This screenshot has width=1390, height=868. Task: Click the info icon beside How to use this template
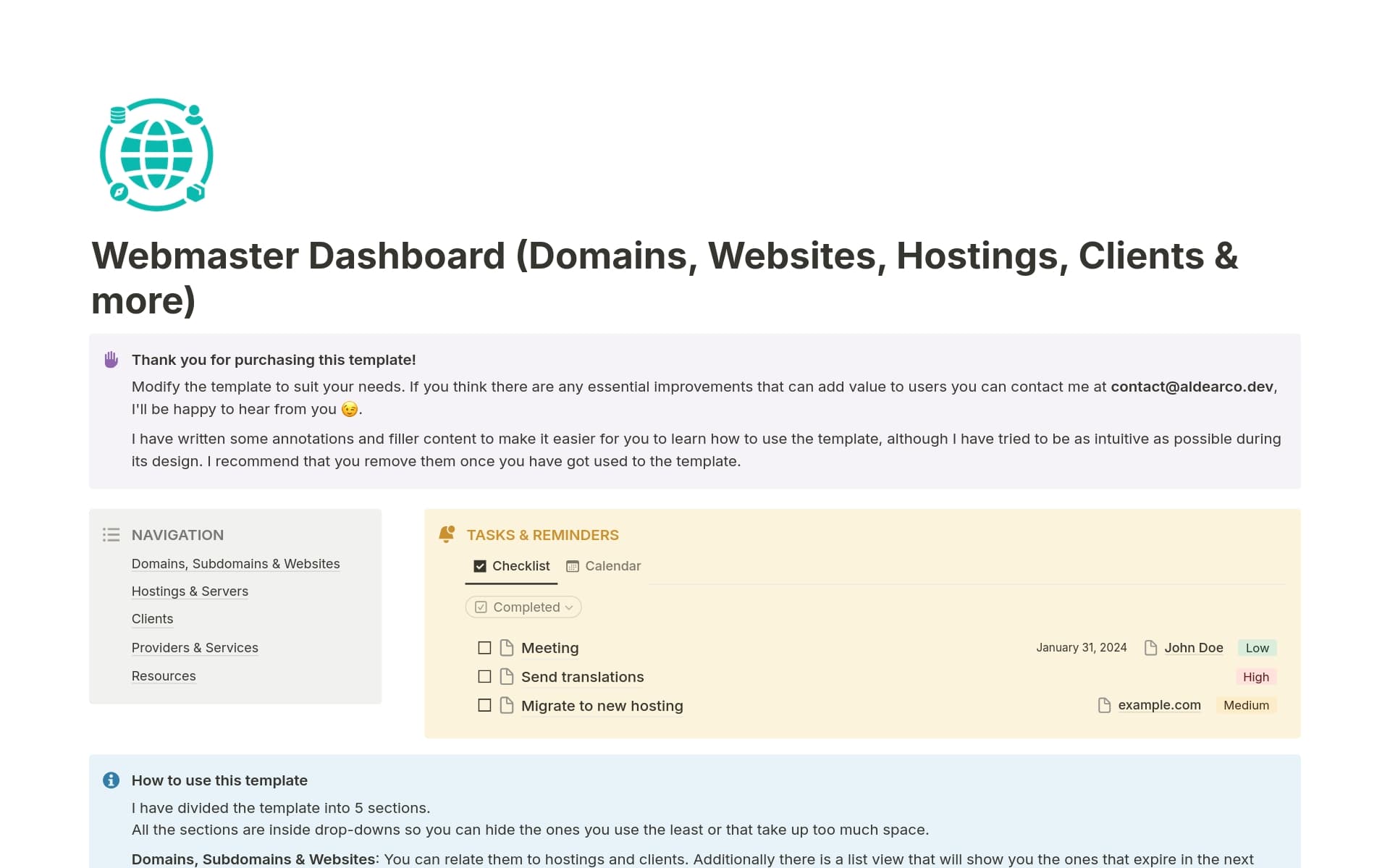click(x=110, y=780)
